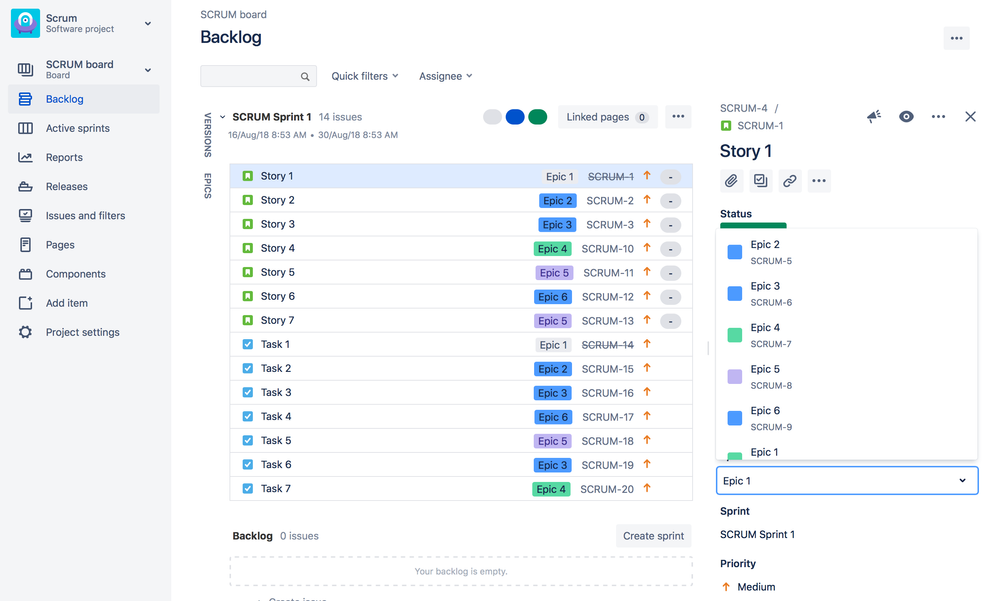Click the Epic 6 label on Story 6
Viewport: 999px width, 601px height.
[552, 297]
